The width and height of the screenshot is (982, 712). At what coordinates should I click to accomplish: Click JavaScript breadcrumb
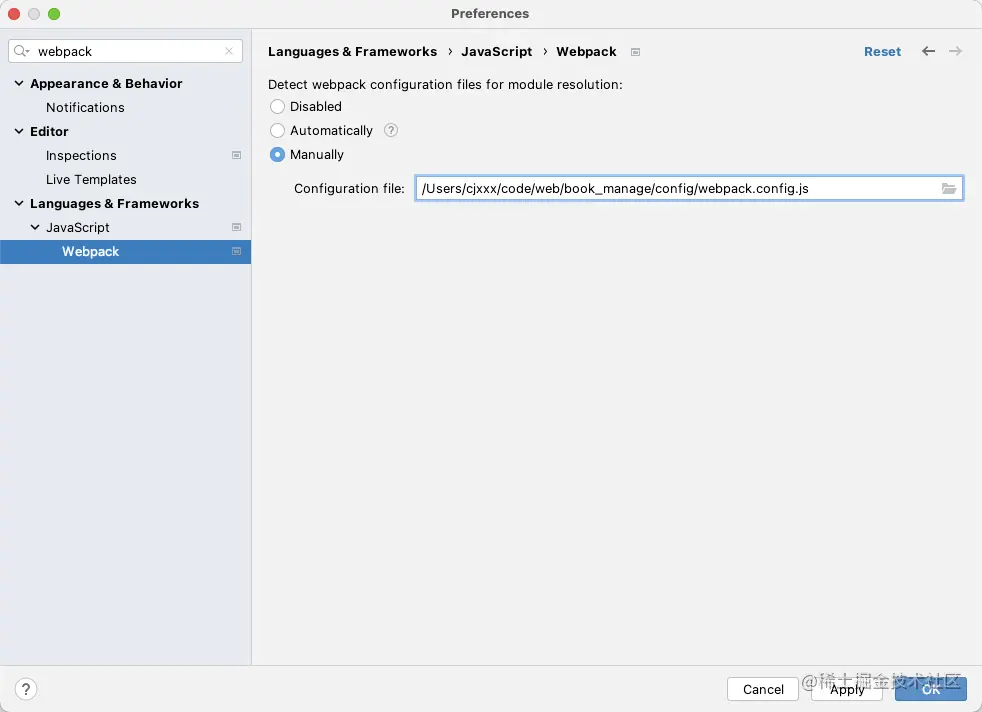(x=497, y=51)
